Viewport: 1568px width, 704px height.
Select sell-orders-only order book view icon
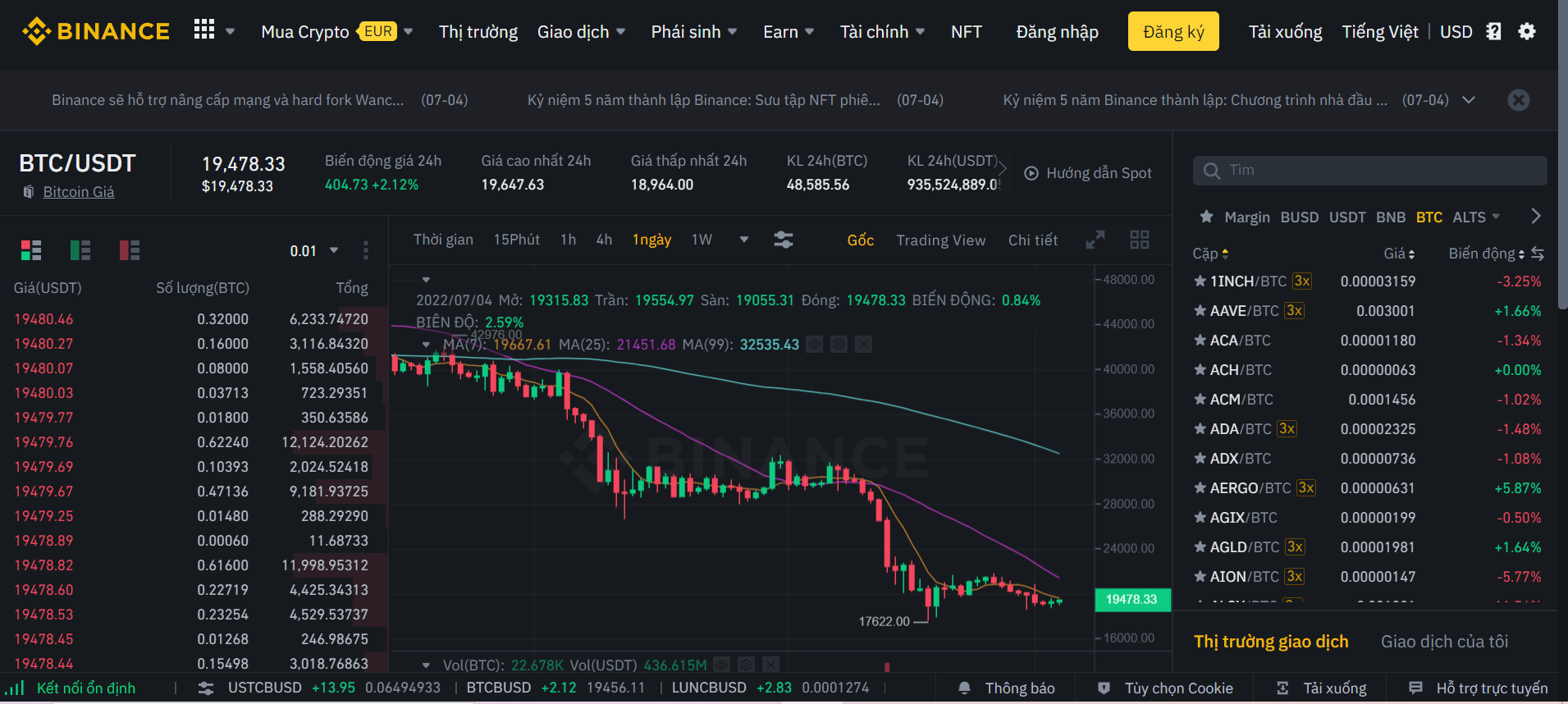130,250
